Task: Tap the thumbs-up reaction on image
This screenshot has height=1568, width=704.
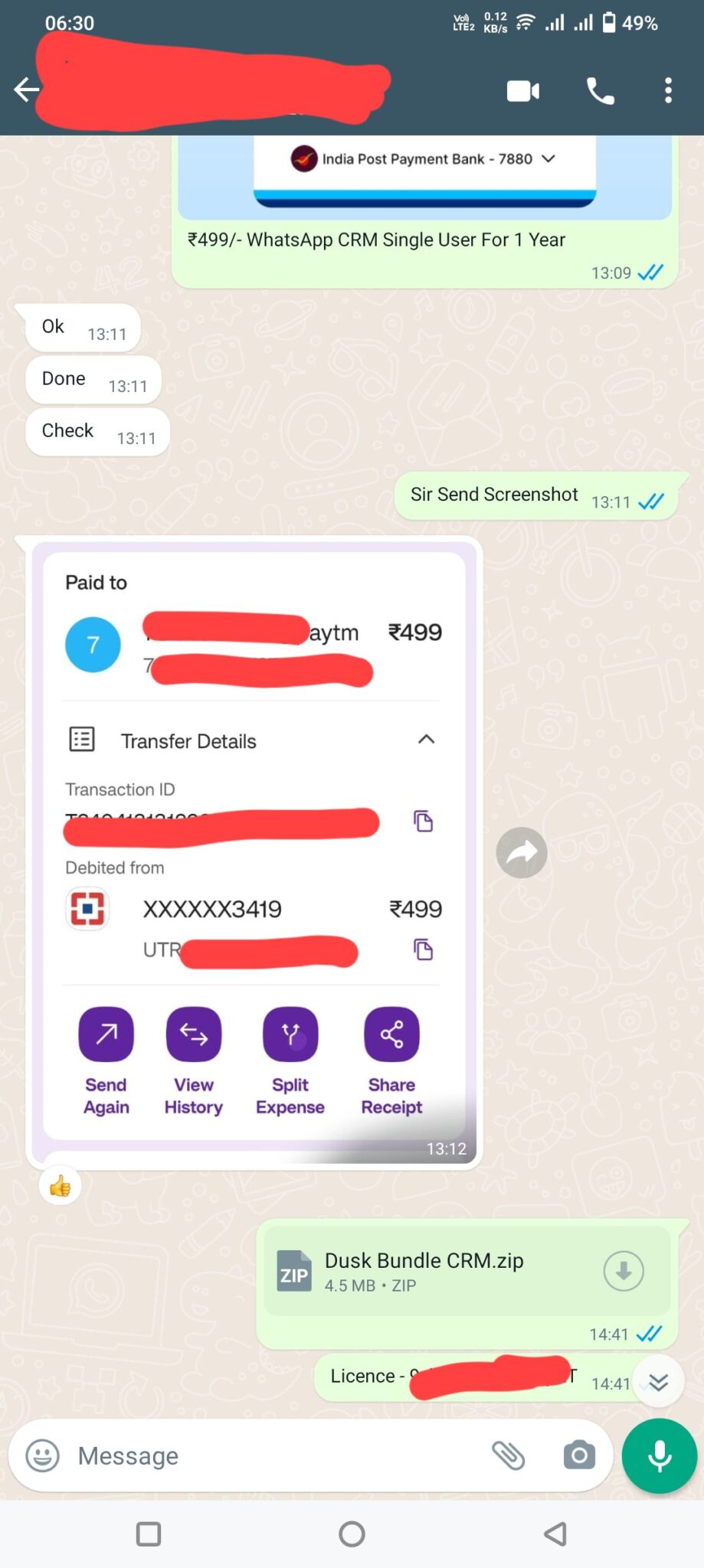Action: coord(60,1186)
